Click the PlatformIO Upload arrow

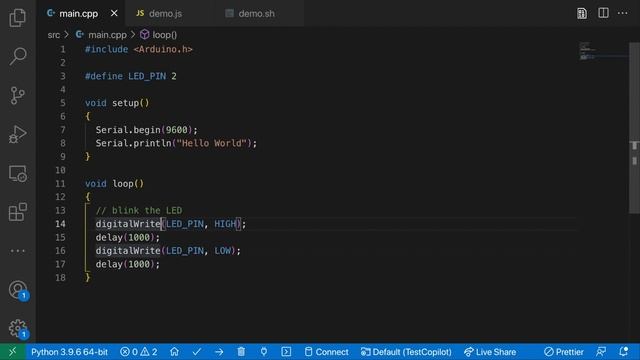point(219,351)
